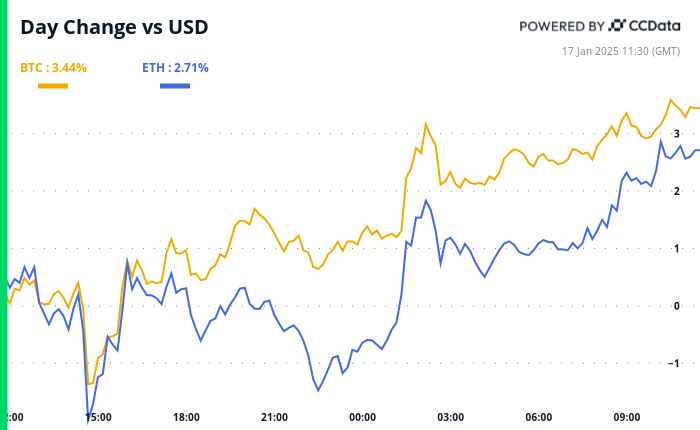This screenshot has height=430, width=700.
Task: Click the 00:00 midnight axis label
Action: pos(362,417)
